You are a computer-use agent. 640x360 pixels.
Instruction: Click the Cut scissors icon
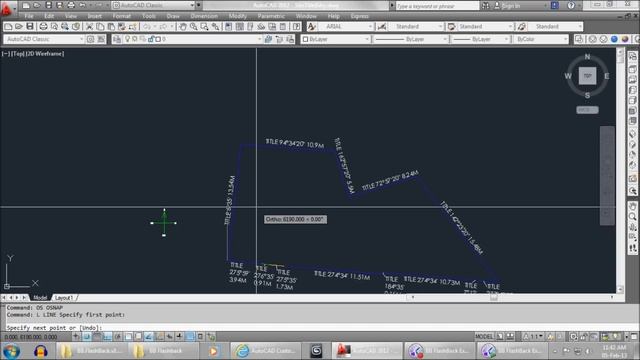point(89,27)
